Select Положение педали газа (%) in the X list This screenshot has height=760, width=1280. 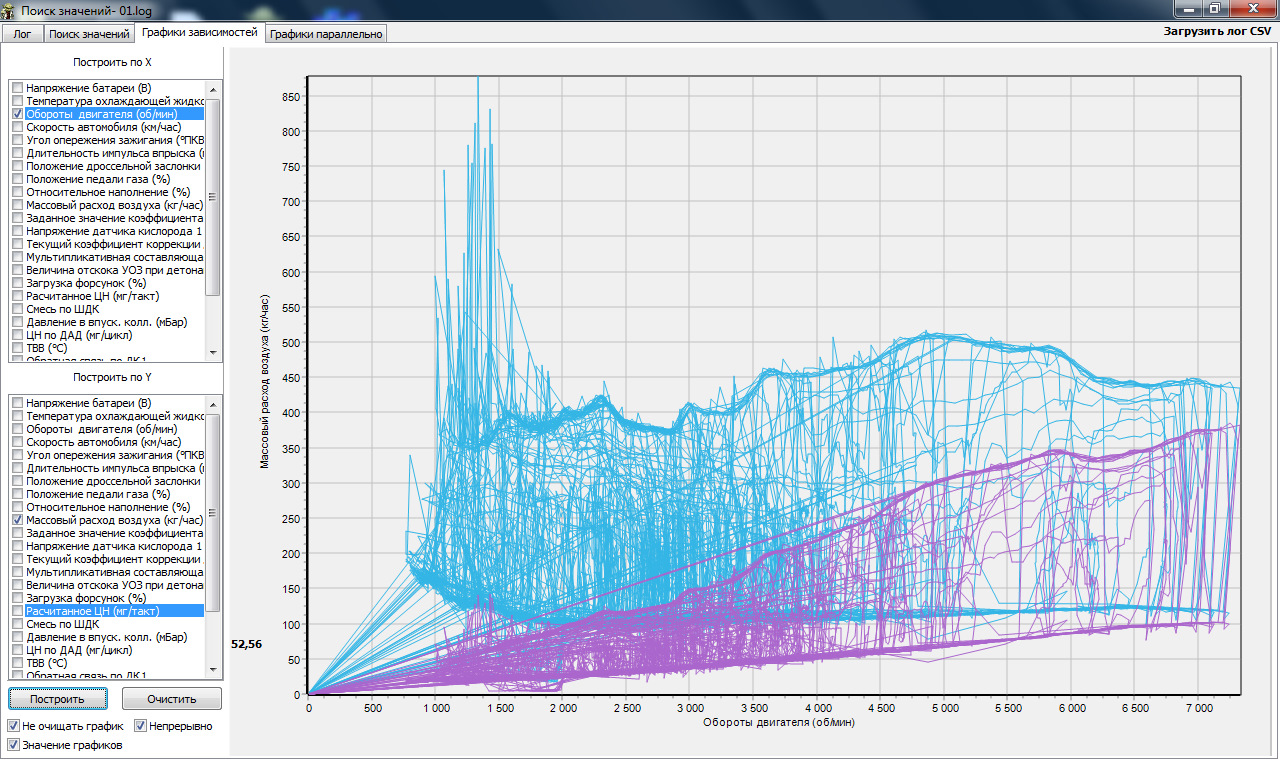pos(98,179)
